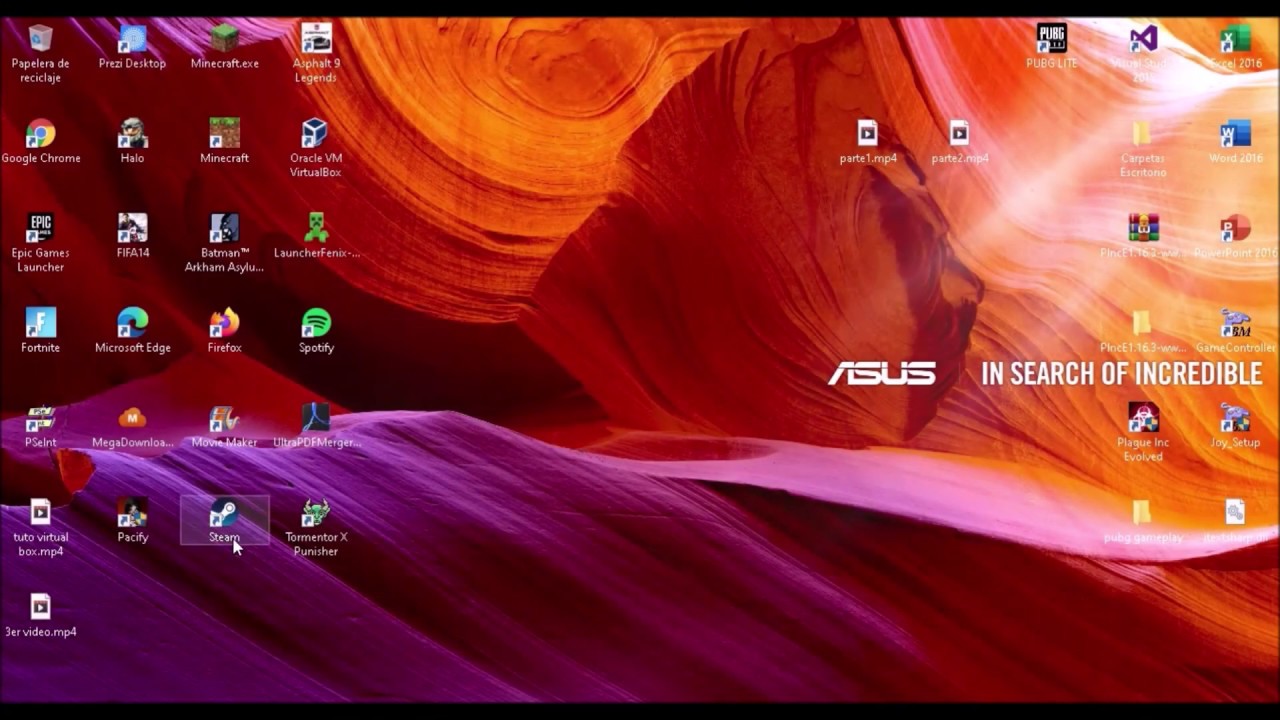
Task: Select the LauncherFenix creeper icon
Action: click(x=316, y=236)
